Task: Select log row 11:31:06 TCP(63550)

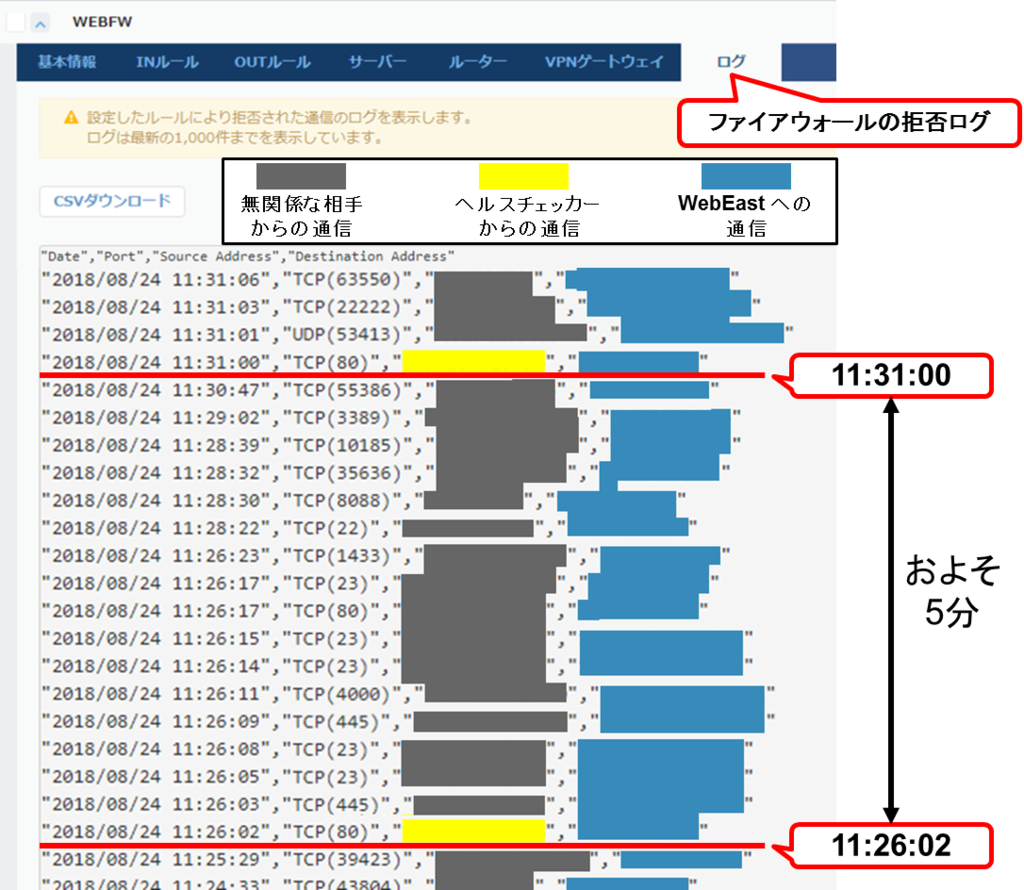Action: tap(390, 280)
